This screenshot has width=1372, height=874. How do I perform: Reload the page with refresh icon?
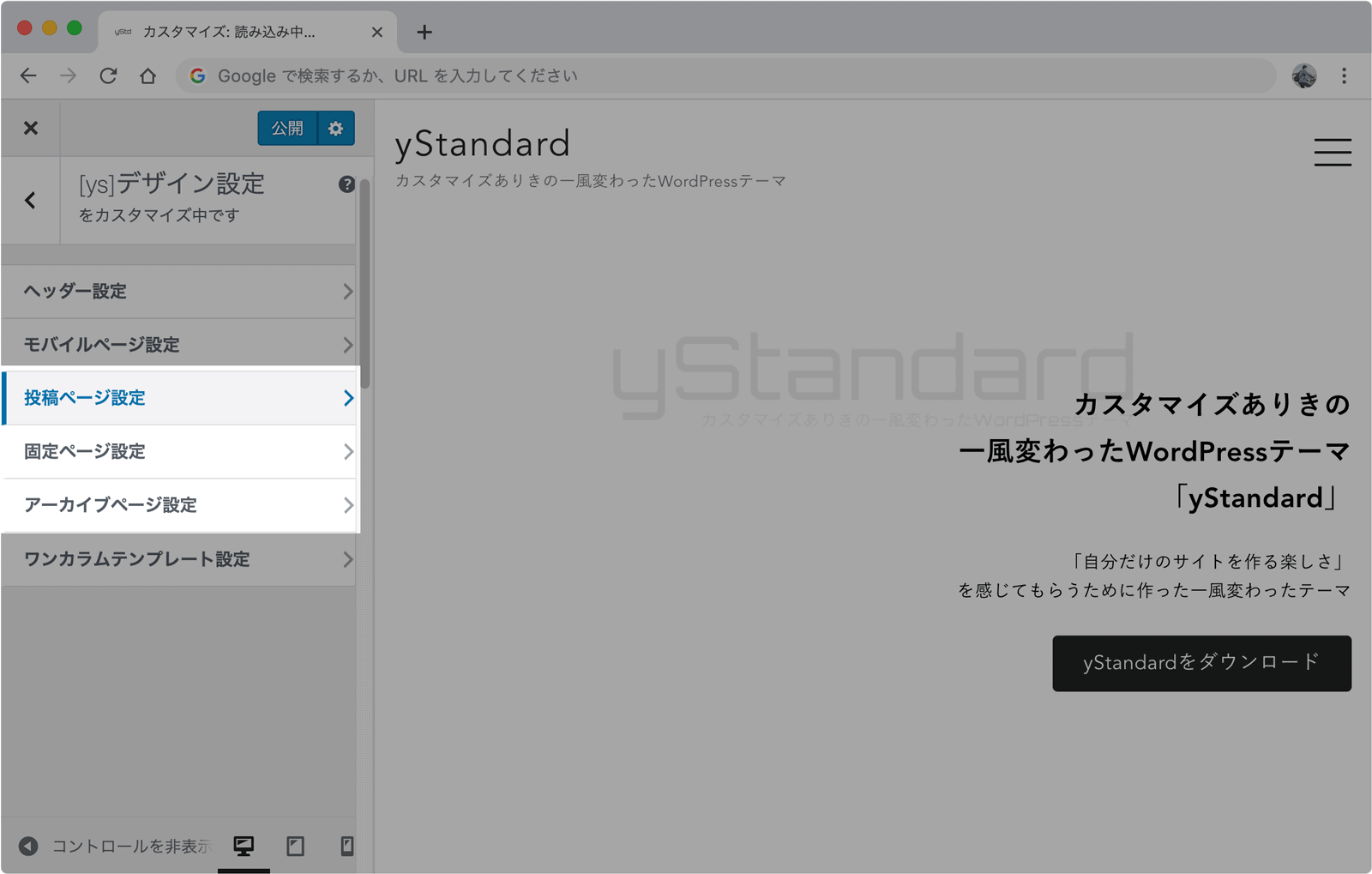coord(108,75)
